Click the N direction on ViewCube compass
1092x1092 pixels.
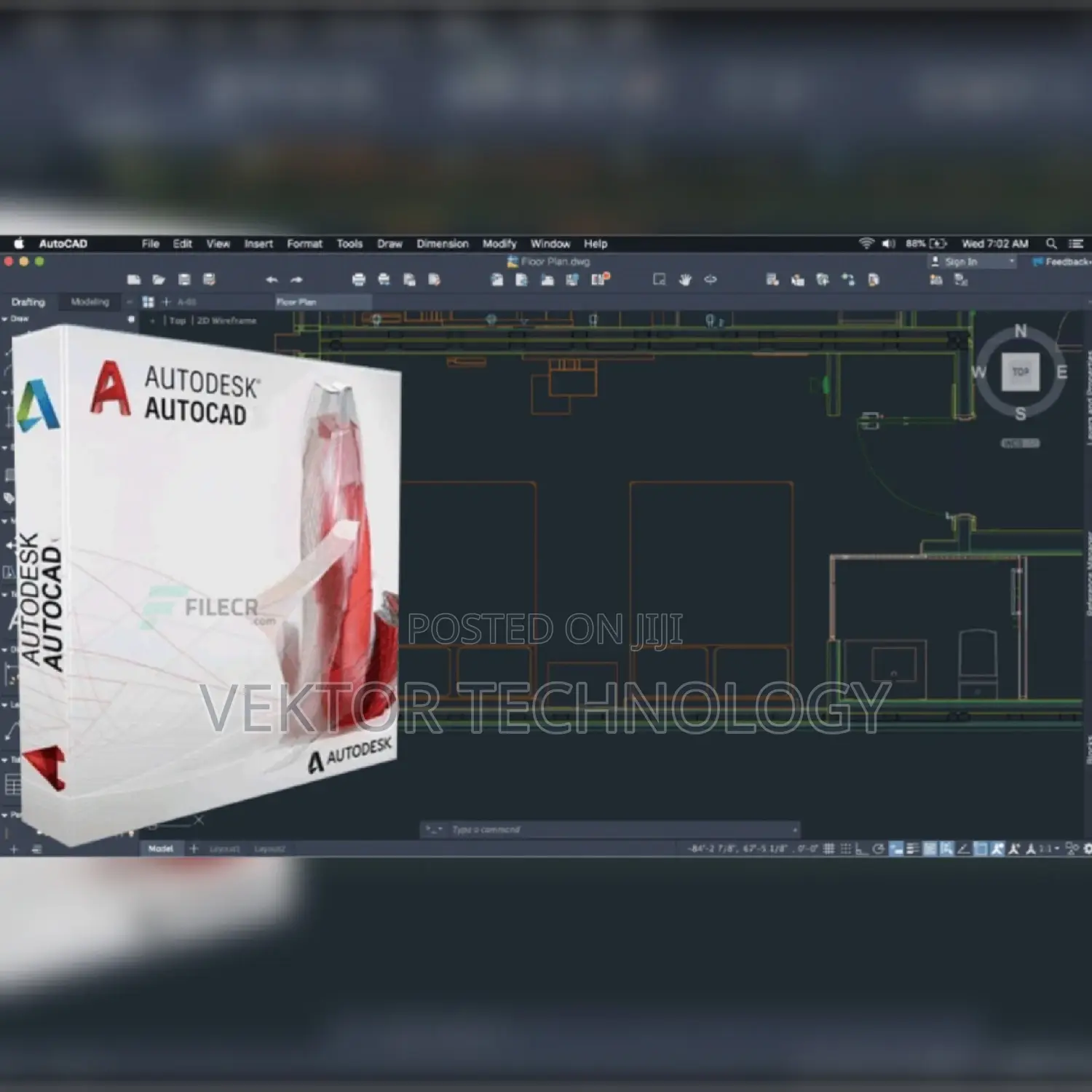pos(1021,331)
